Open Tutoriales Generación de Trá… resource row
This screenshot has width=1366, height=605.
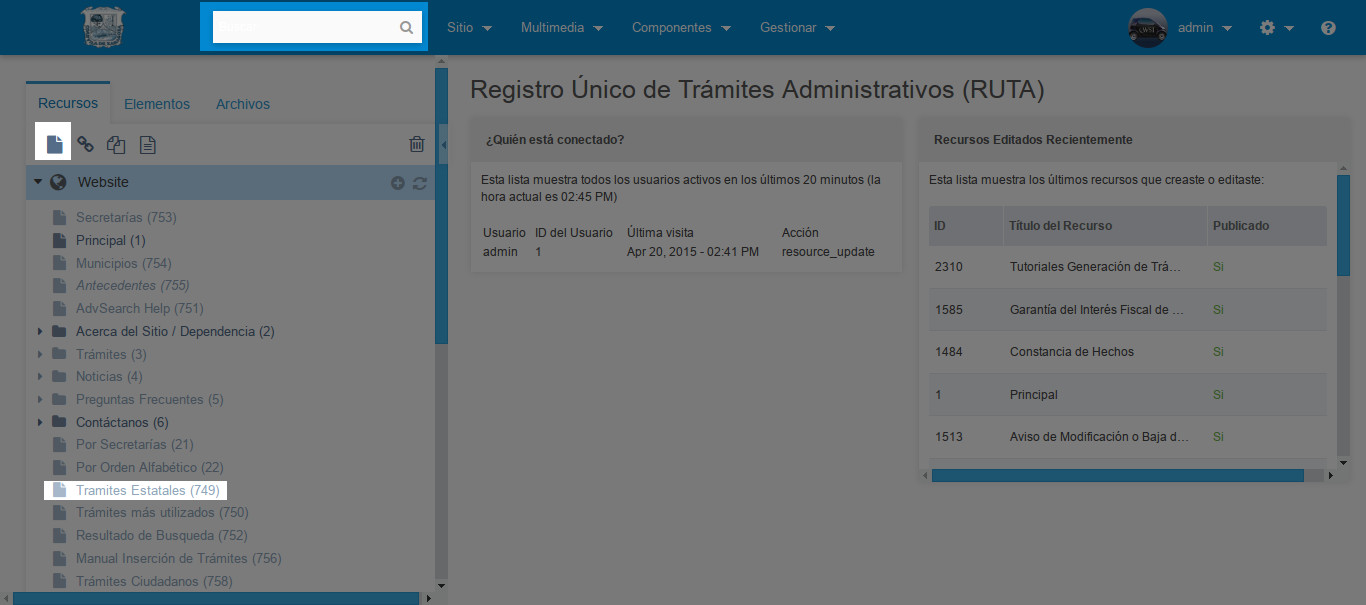[x=1127, y=267]
